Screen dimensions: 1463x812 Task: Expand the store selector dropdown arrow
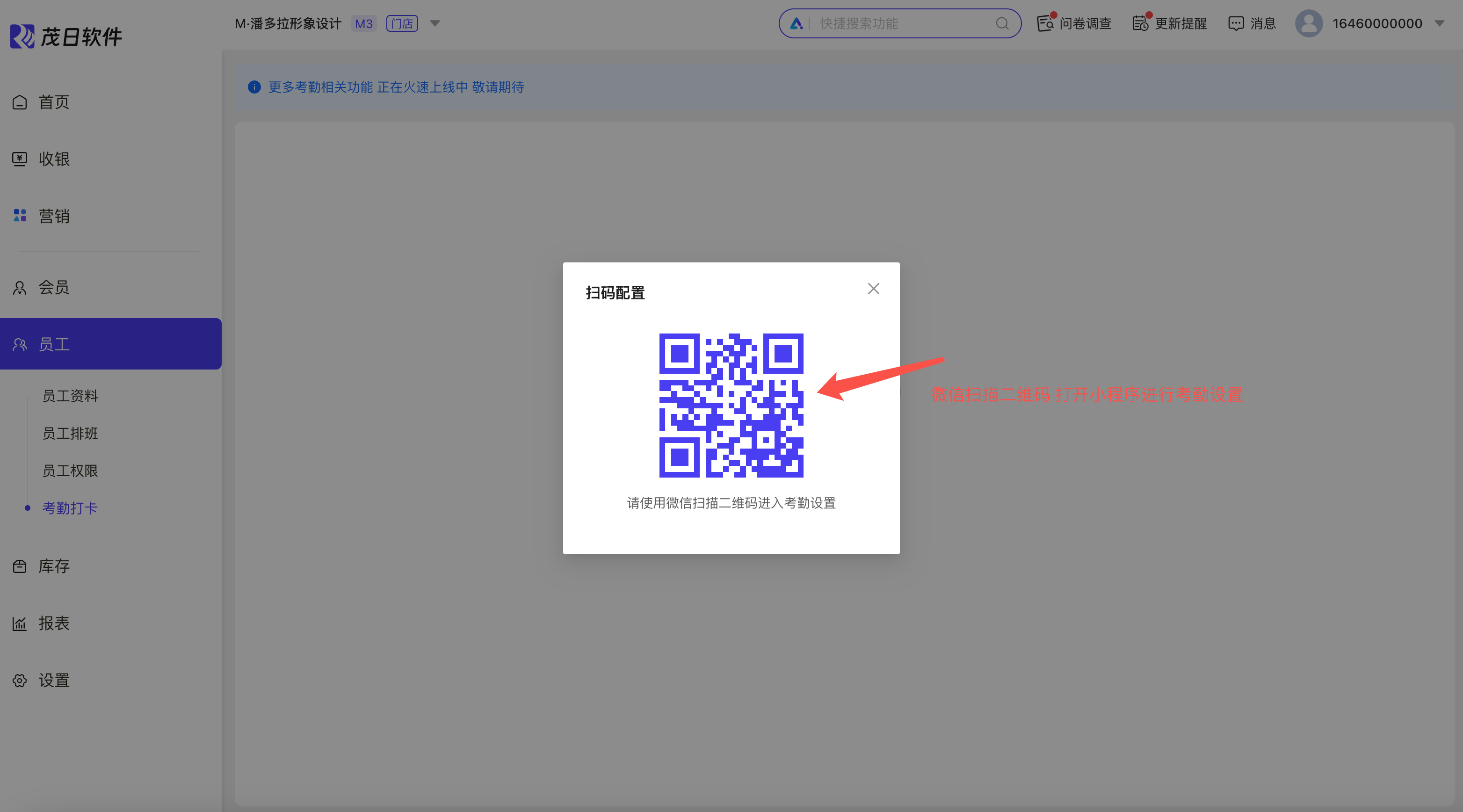click(x=435, y=23)
